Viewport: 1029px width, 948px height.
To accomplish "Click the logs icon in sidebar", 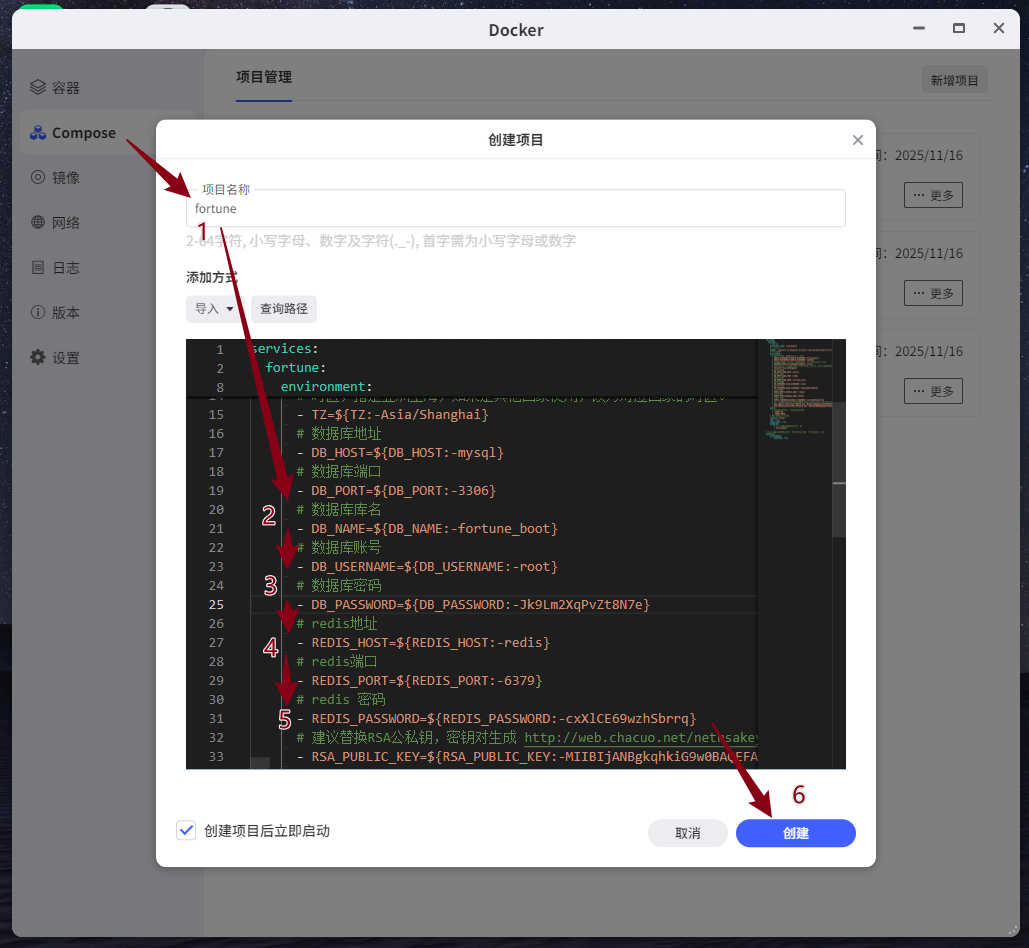I will (x=38, y=268).
